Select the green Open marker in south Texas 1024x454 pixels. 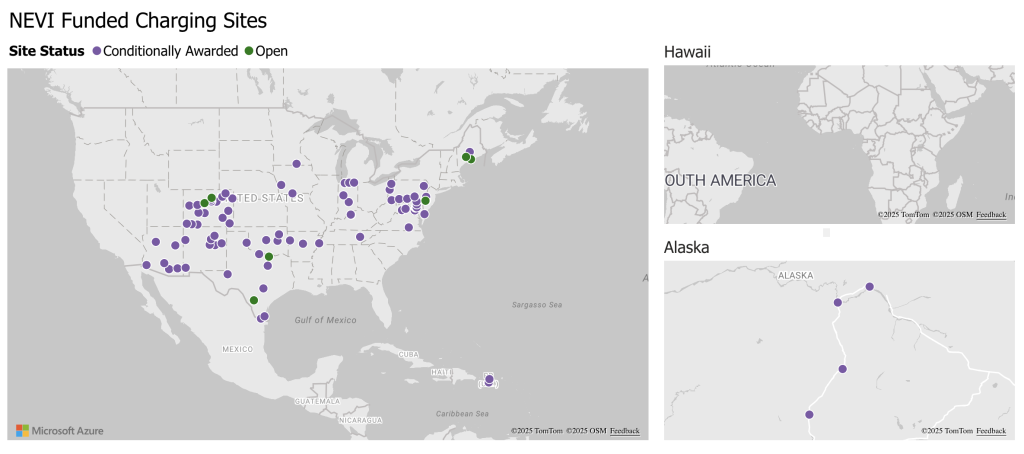(253, 300)
